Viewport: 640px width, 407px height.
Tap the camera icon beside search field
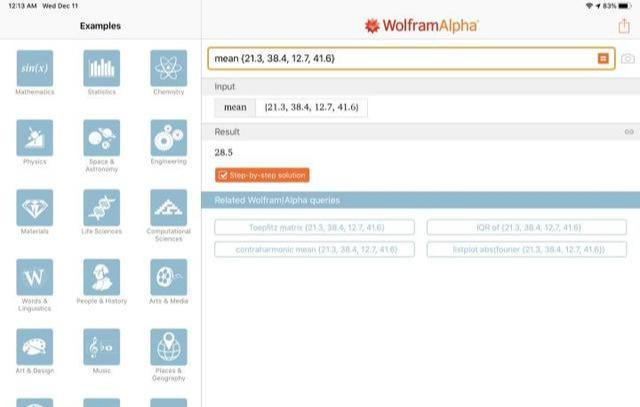(628, 58)
